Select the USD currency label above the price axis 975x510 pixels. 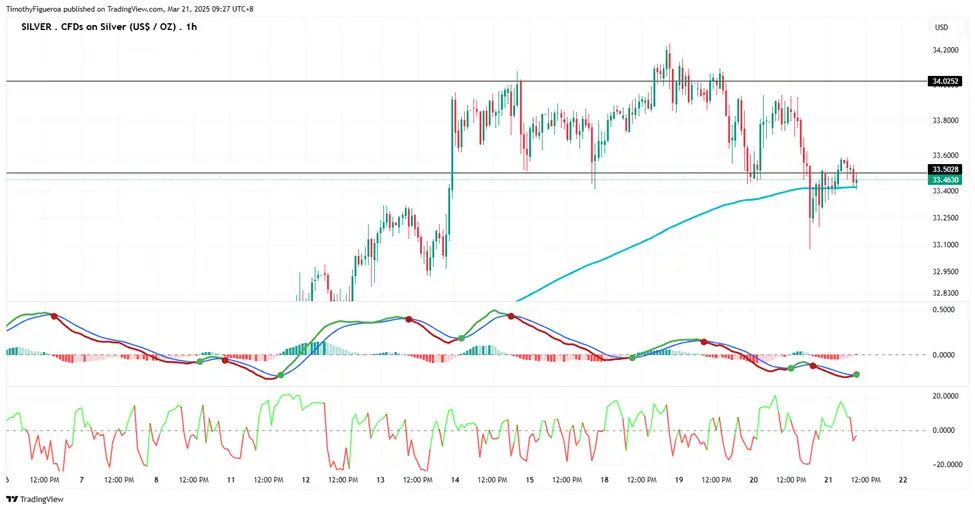point(941,27)
